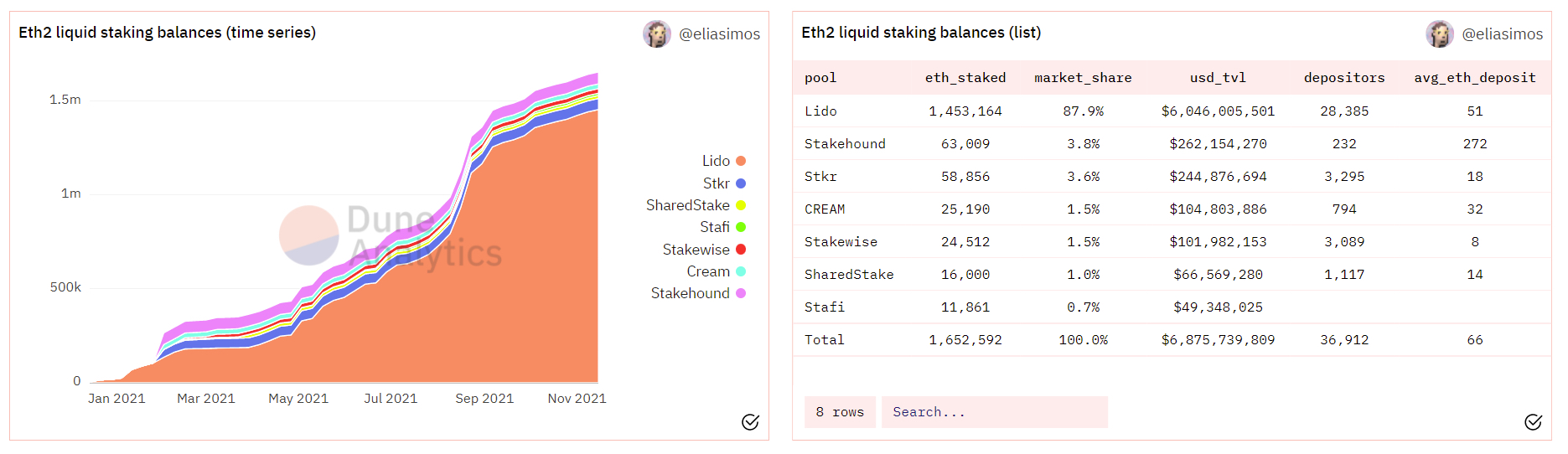
Task: Sort table by avg_eth_deposit column header
Action: coord(1475,78)
